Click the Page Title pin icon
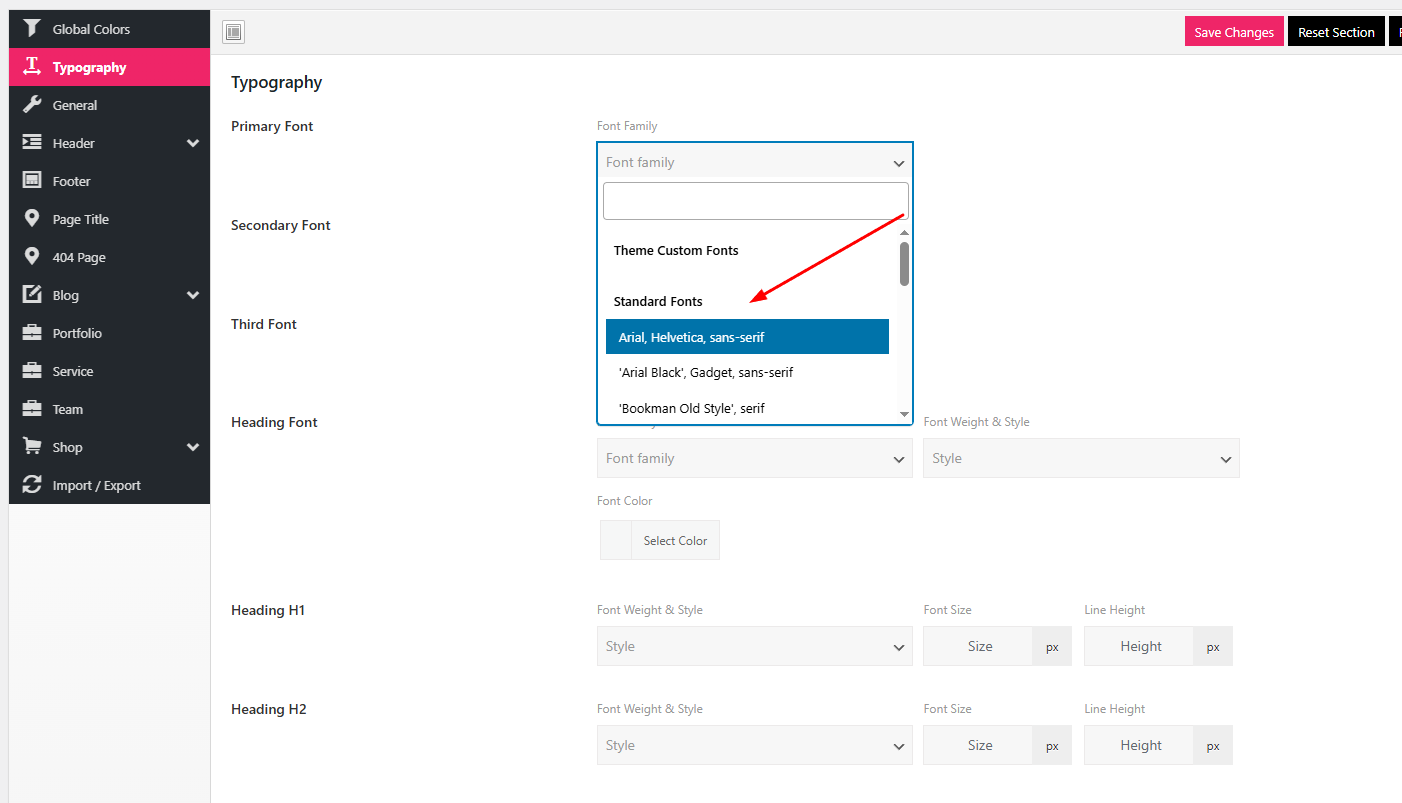 click(x=32, y=219)
